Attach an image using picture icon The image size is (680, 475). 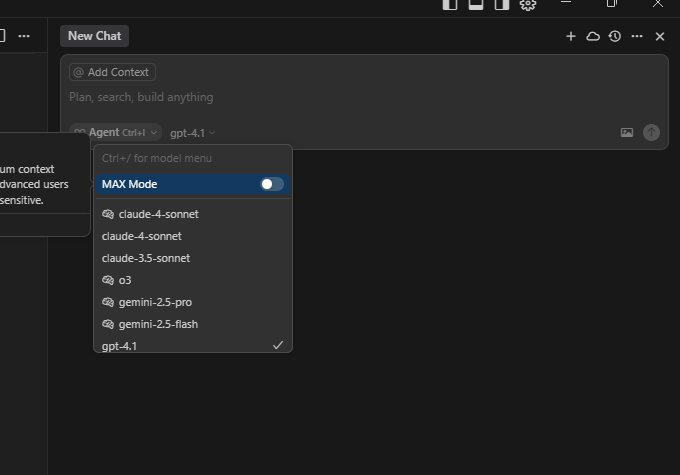click(627, 132)
